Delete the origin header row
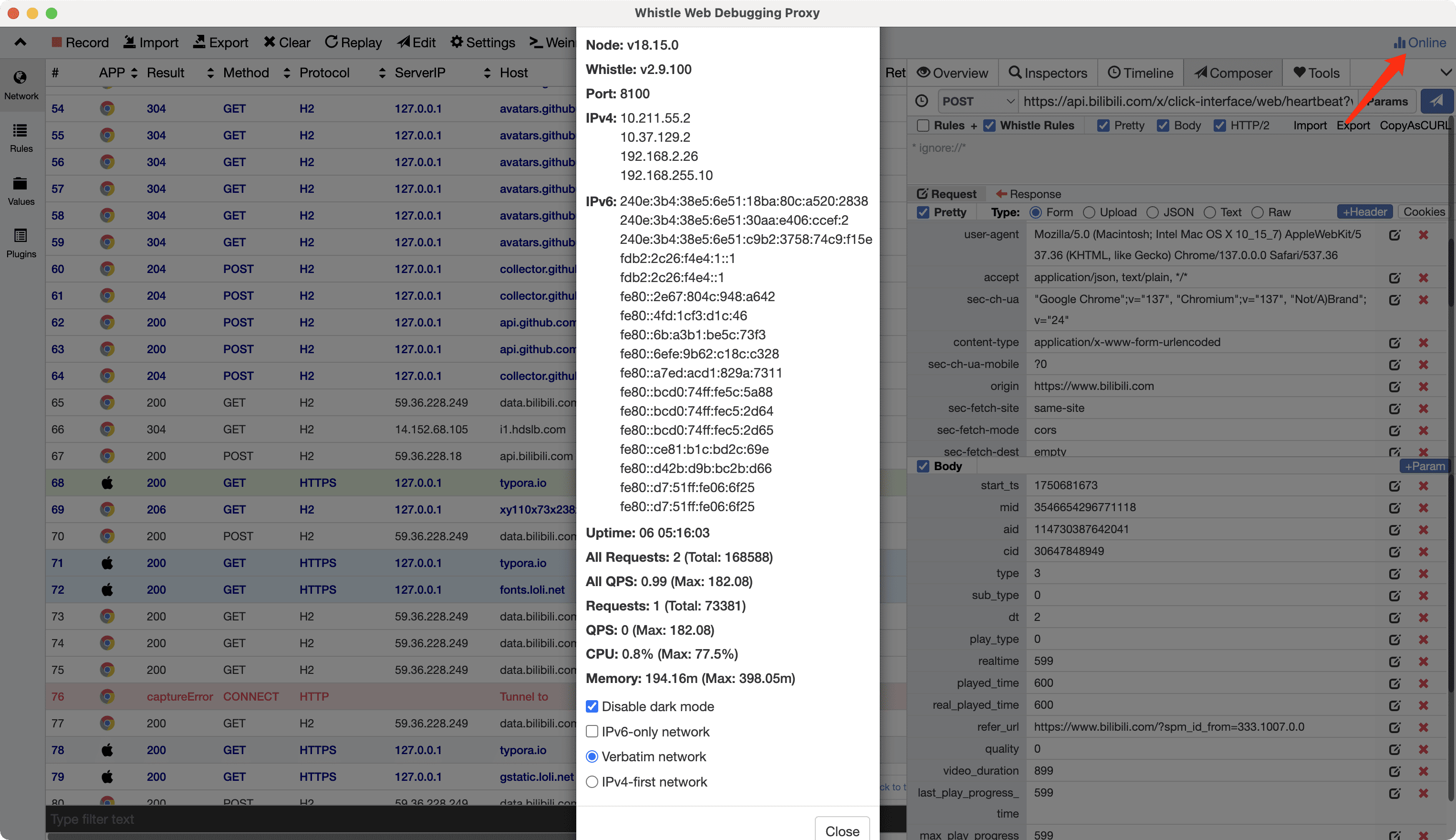1456x840 pixels. tap(1423, 387)
